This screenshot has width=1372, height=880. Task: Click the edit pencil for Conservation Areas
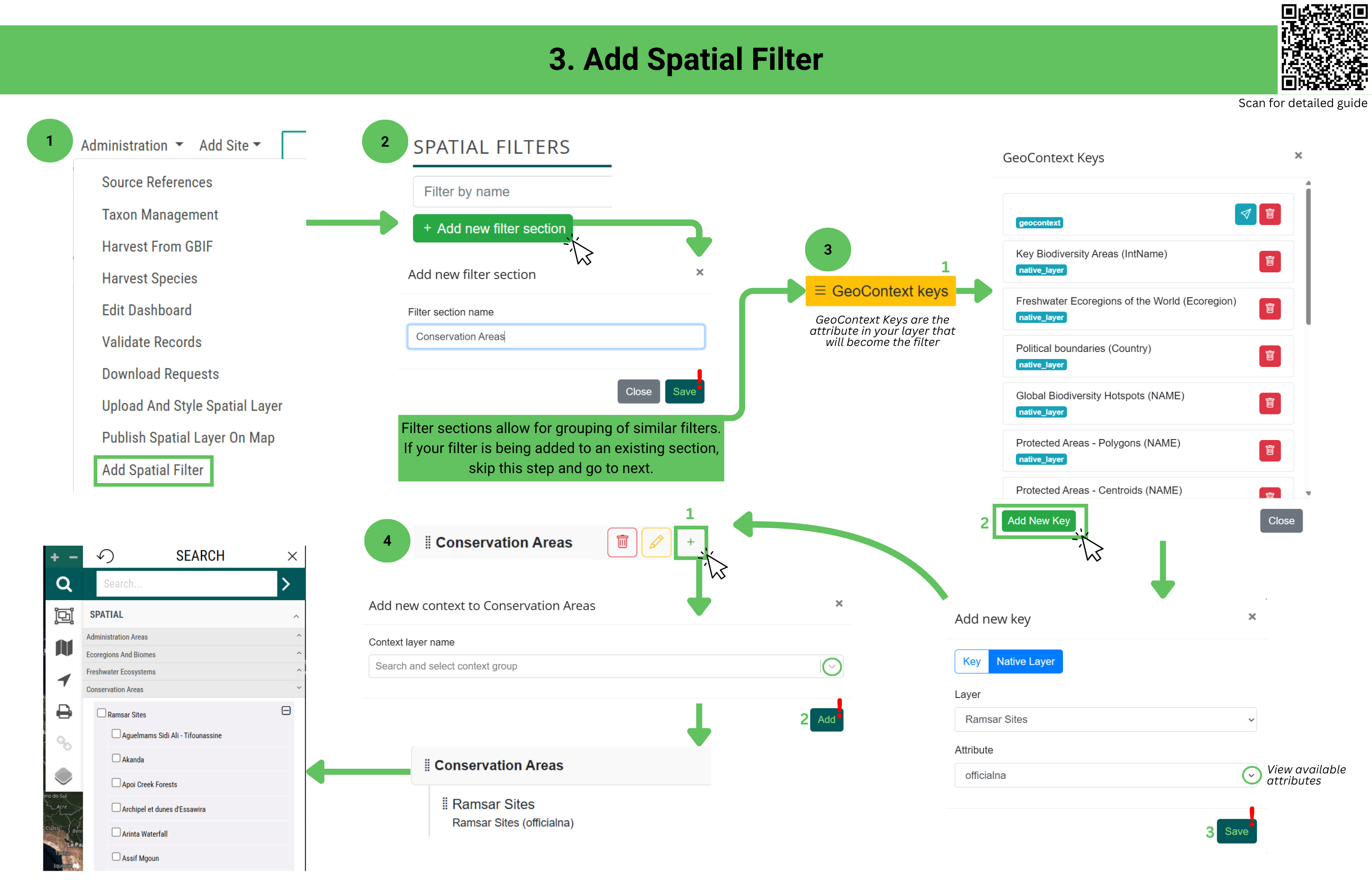tap(656, 542)
